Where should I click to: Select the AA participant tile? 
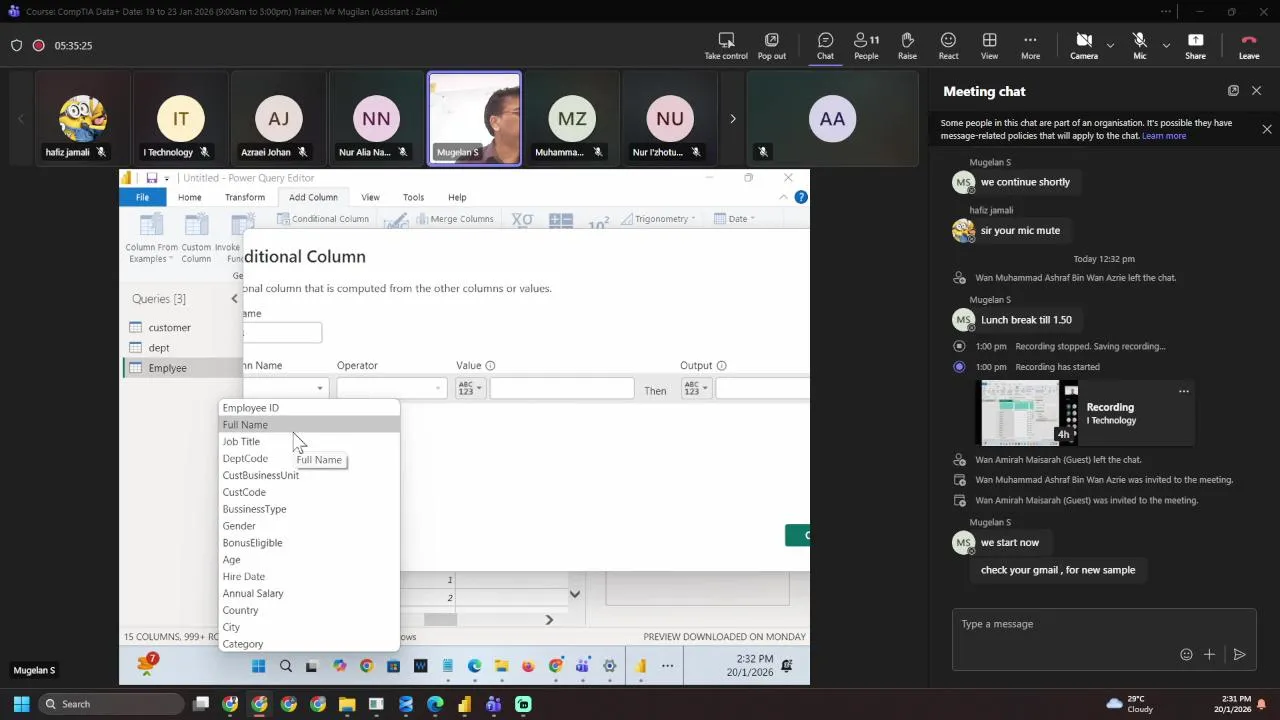tap(832, 118)
